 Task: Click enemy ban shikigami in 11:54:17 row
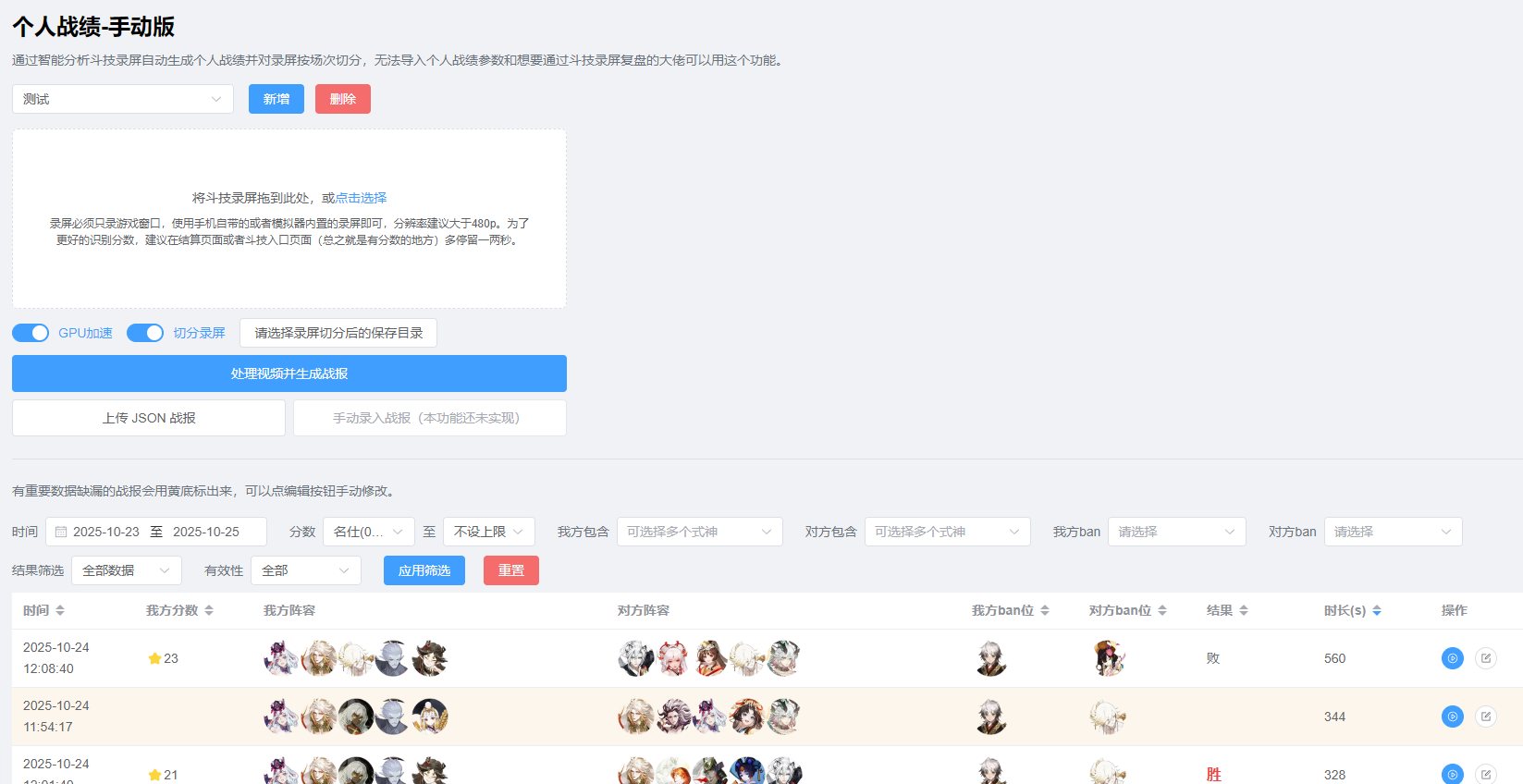point(1108,717)
